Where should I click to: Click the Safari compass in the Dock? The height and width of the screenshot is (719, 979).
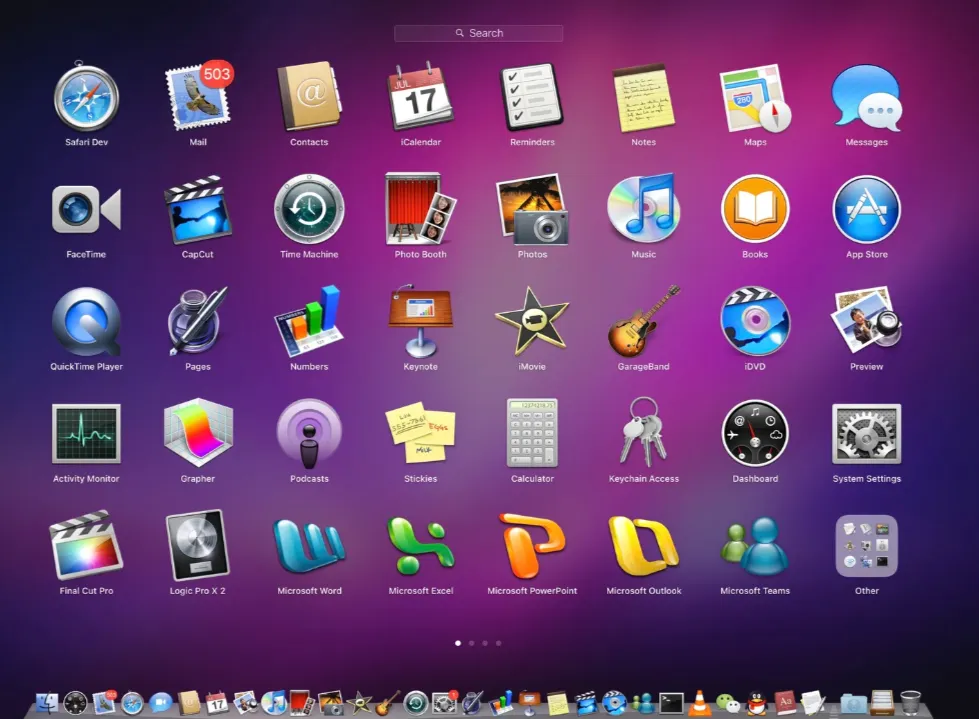tap(132, 703)
